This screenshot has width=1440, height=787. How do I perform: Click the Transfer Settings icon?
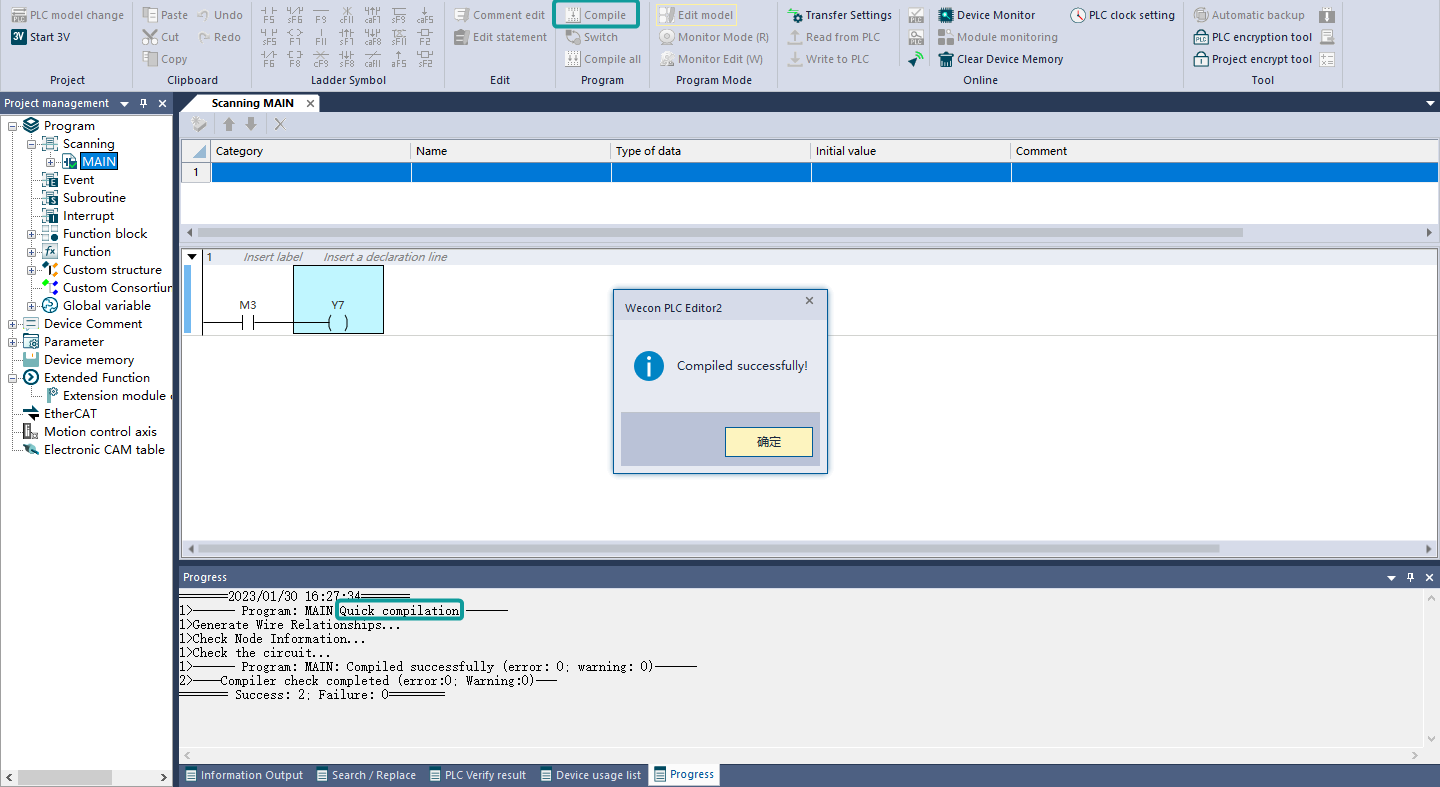(795, 15)
